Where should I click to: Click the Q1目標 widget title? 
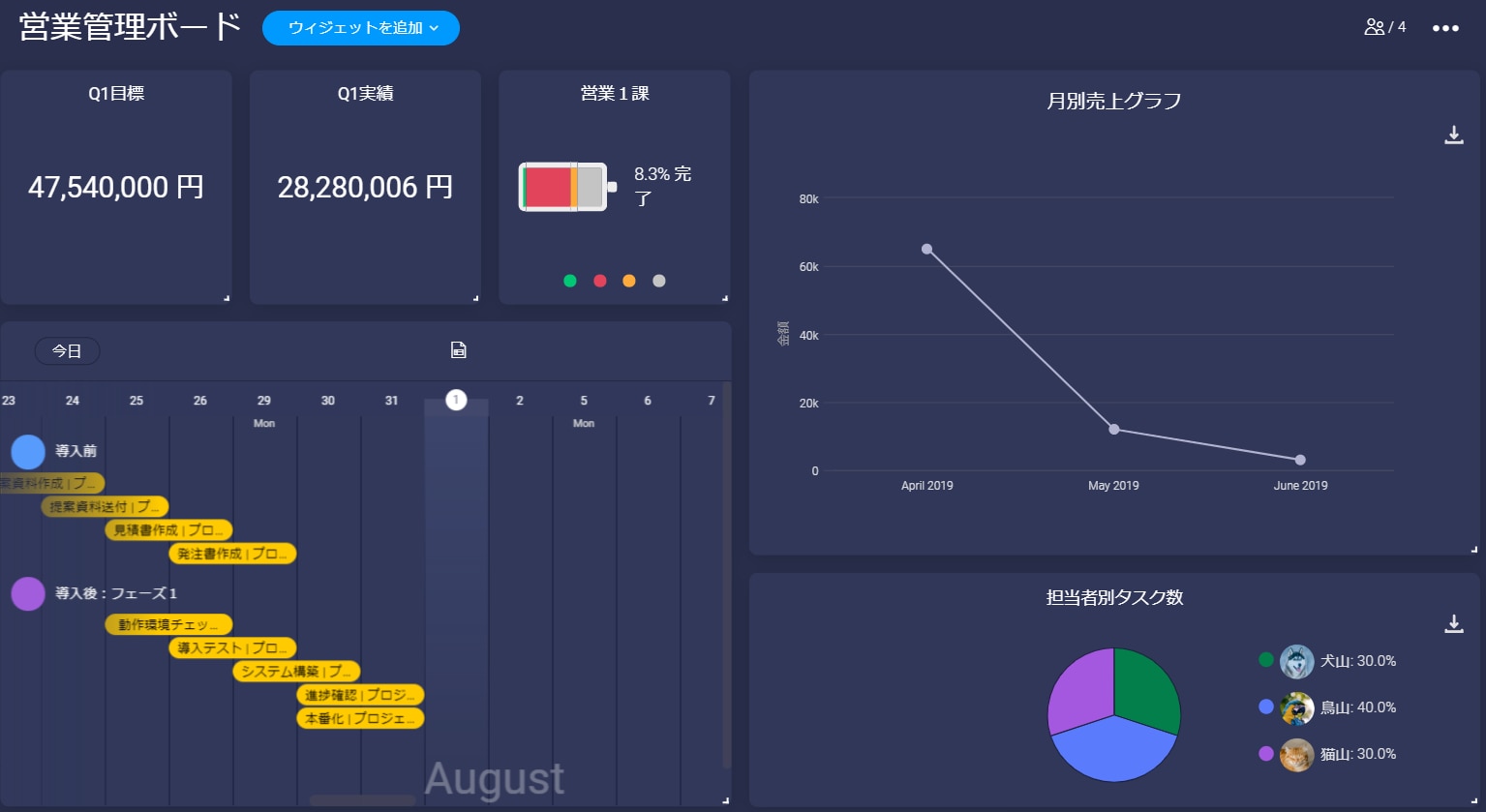pyautogui.click(x=116, y=94)
